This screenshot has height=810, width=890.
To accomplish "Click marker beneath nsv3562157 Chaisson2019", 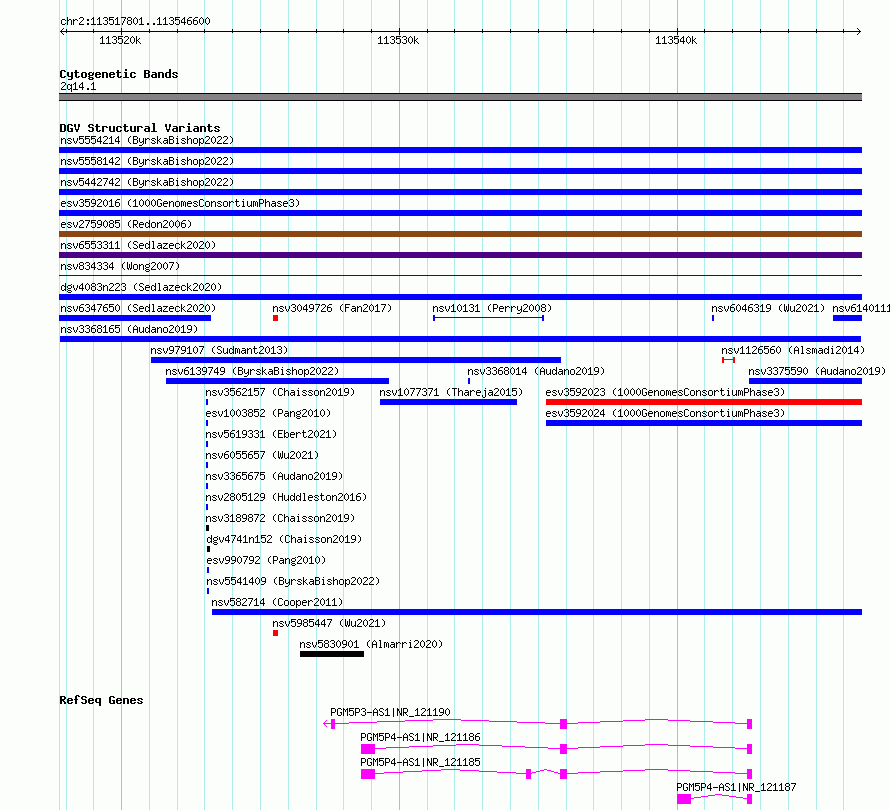I will click(x=207, y=402).
